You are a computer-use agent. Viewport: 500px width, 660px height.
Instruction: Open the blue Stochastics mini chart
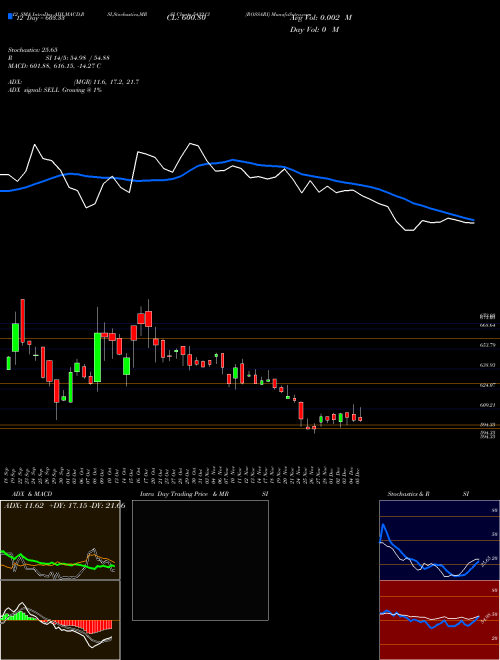point(439,540)
